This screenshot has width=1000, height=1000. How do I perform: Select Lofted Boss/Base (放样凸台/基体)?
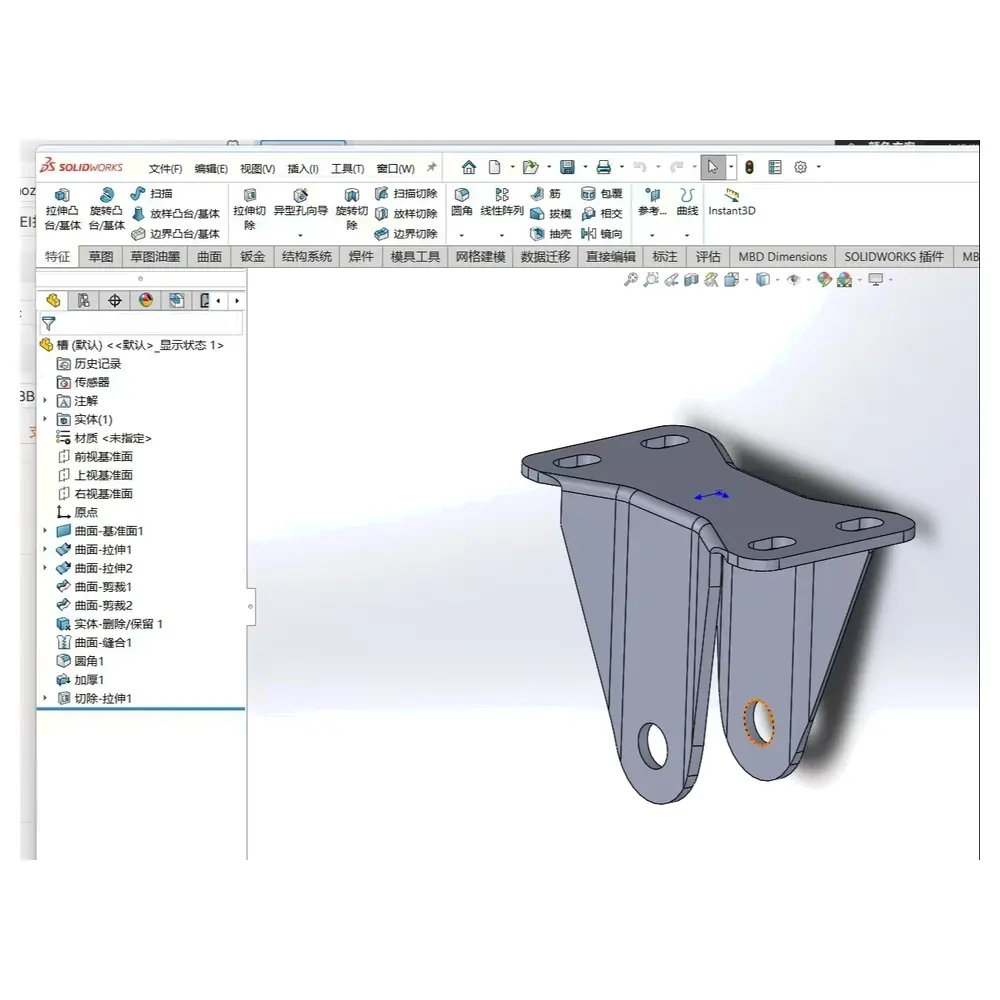pyautogui.click(x=175, y=214)
